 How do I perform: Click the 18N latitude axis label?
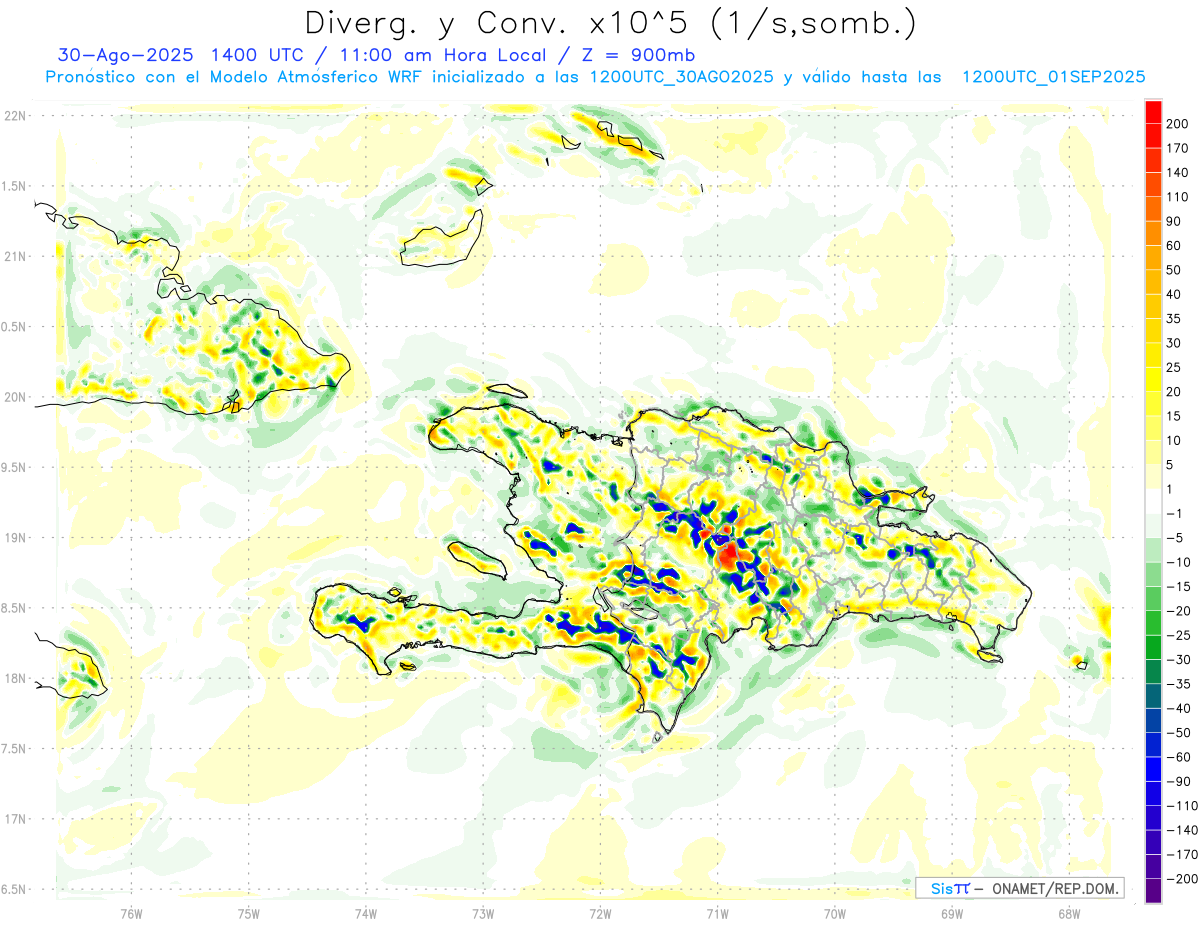14,679
